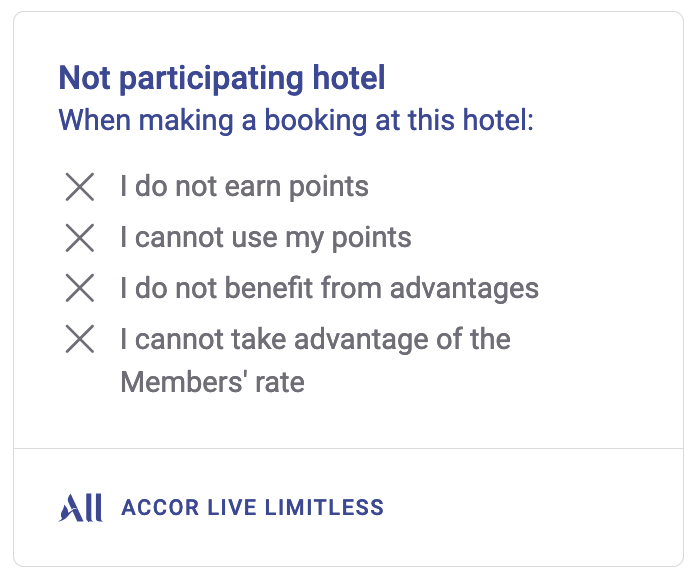The width and height of the screenshot is (692, 584).
Task: Click 'When making a booking at this hotel:' subtitle
Action: click(x=296, y=120)
